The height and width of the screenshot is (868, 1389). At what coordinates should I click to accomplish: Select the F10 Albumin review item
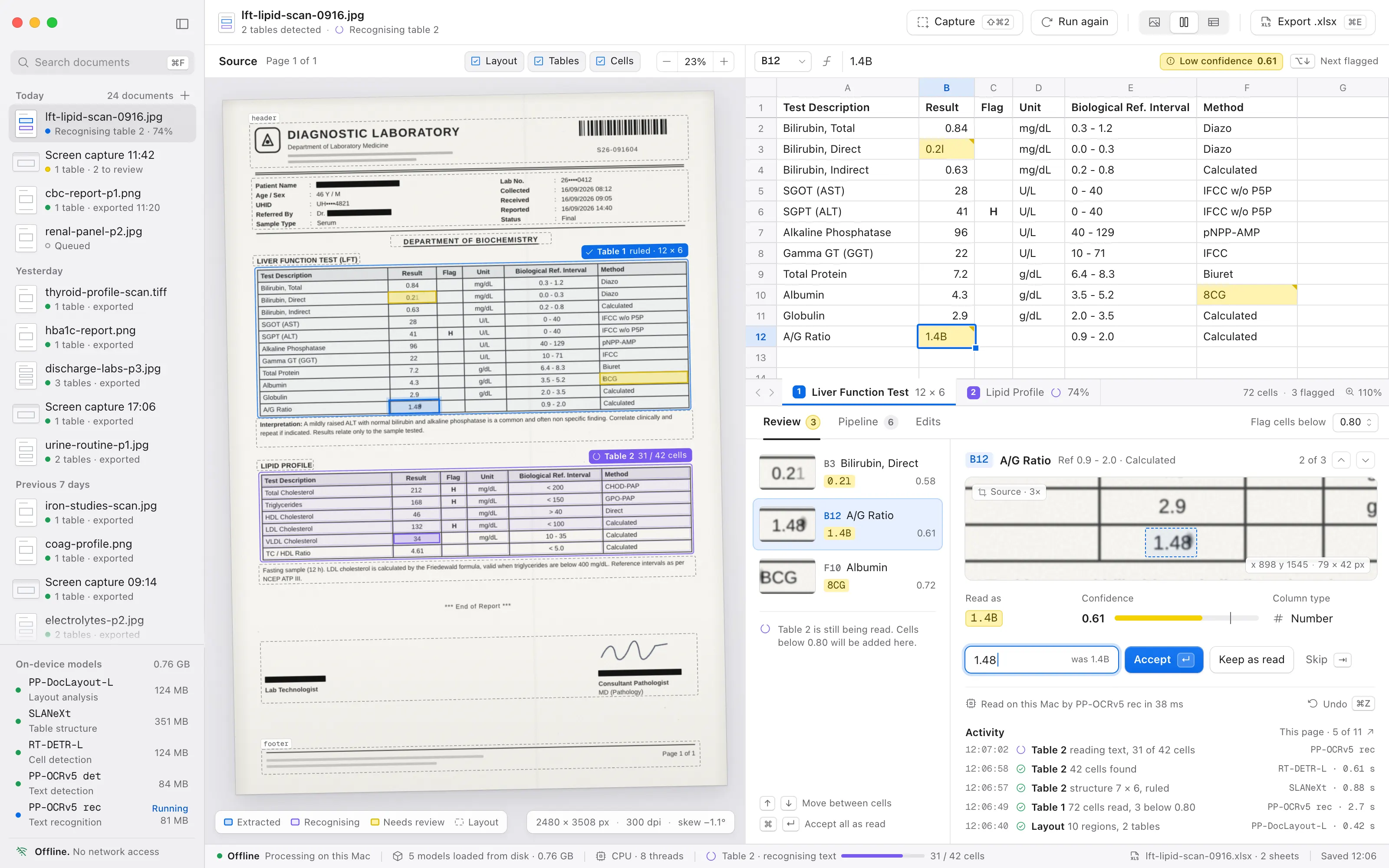[847, 576]
